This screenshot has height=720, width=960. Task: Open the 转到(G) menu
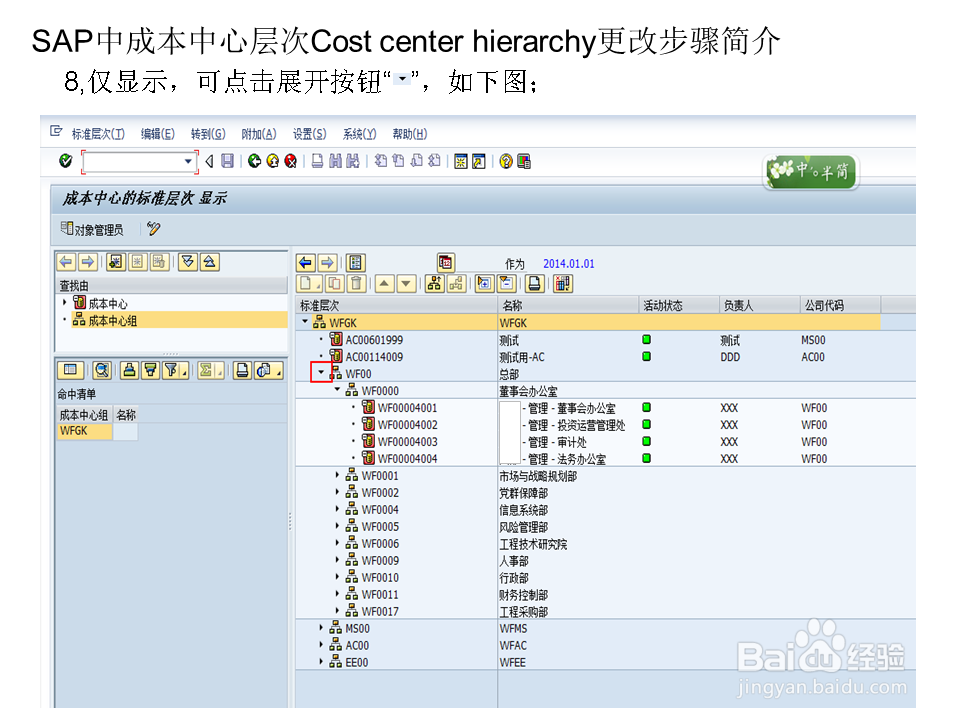[208, 133]
